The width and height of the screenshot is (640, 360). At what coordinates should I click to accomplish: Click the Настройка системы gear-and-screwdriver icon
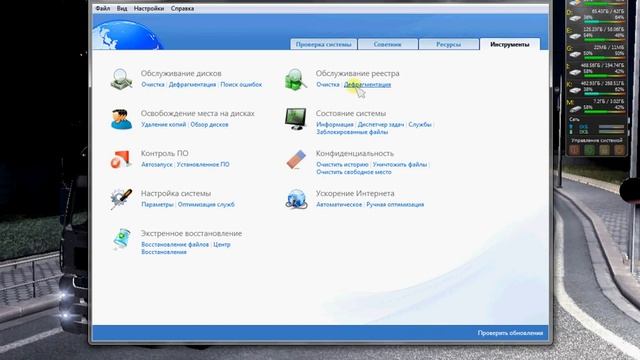[121, 199]
